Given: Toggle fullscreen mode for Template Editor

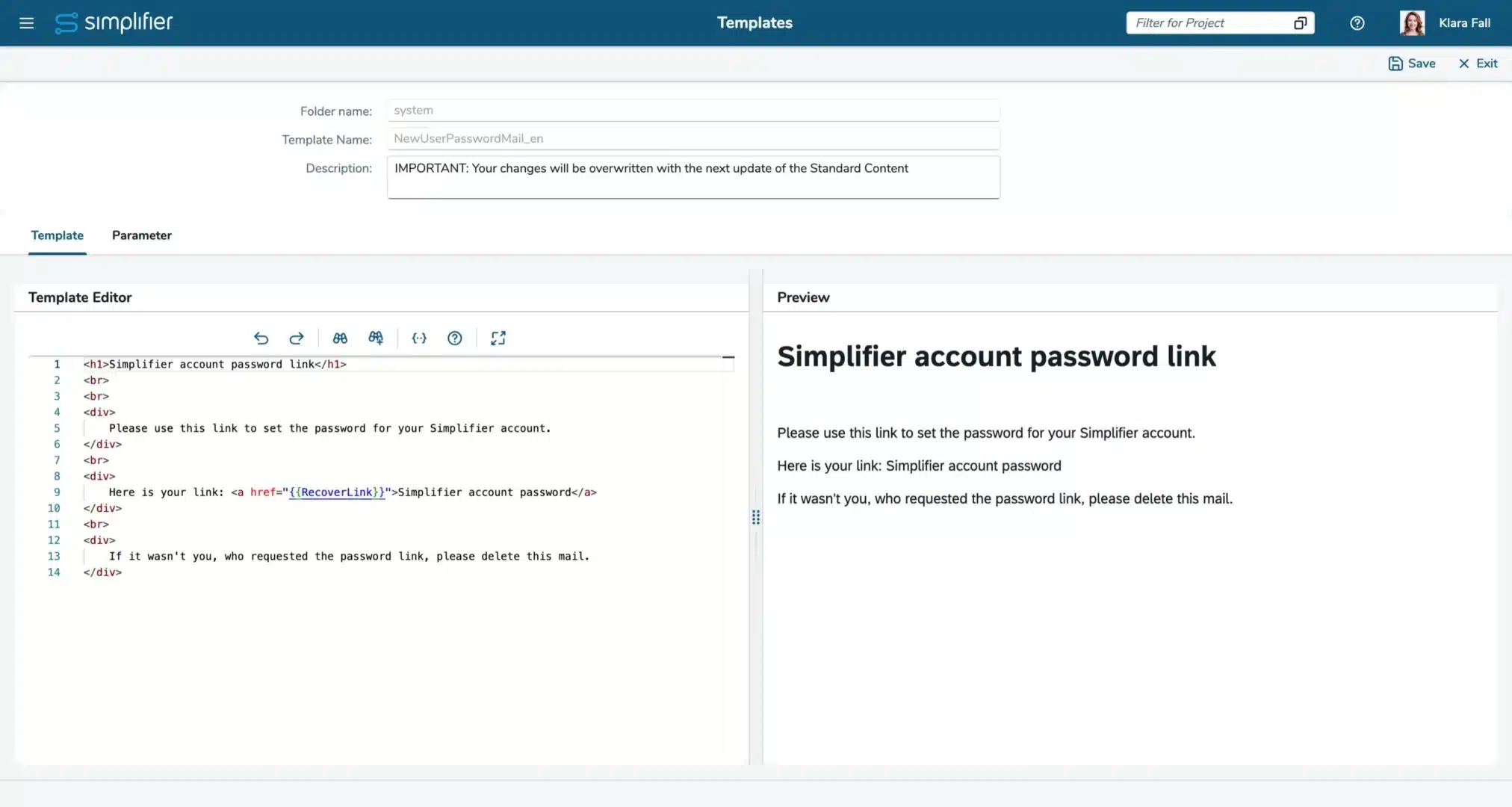Looking at the screenshot, I should click(x=498, y=338).
